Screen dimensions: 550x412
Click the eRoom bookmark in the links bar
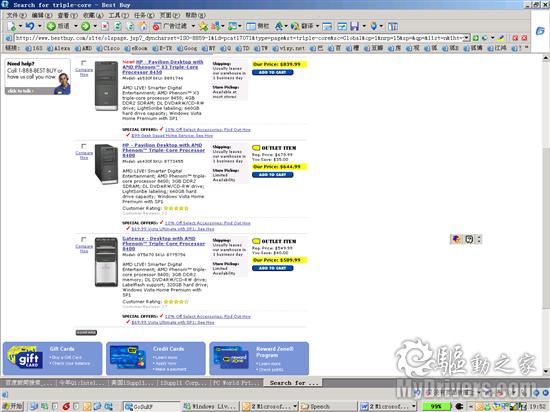pos(136,48)
